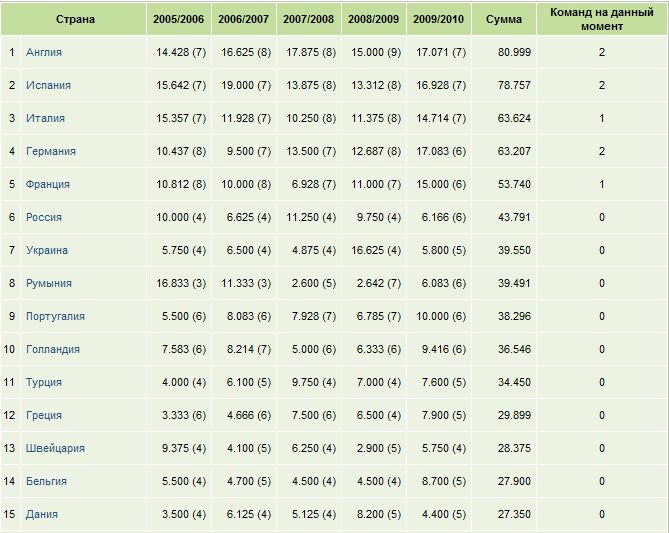The height and width of the screenshot is (533, 669).
Task: Open the Голландия country link
Action: point(53,349)
